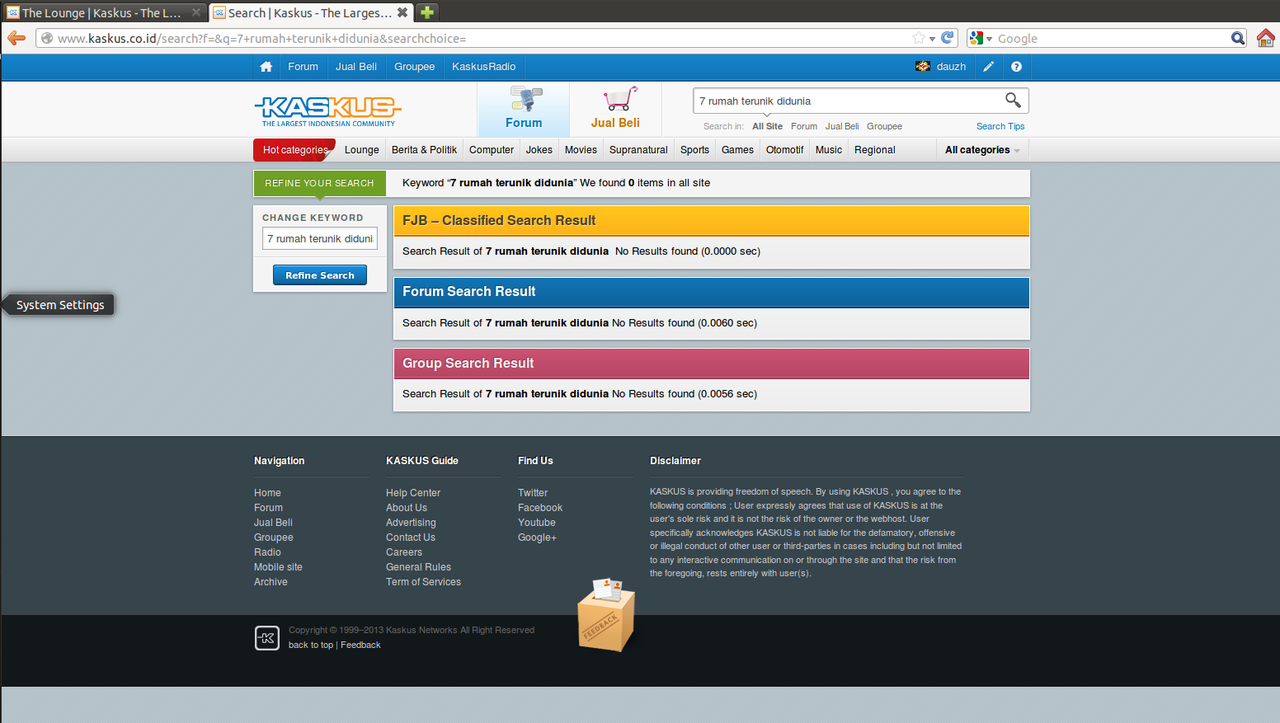1280x723 pixels.
Task: Open the Regional category
Action: [875, 150]
